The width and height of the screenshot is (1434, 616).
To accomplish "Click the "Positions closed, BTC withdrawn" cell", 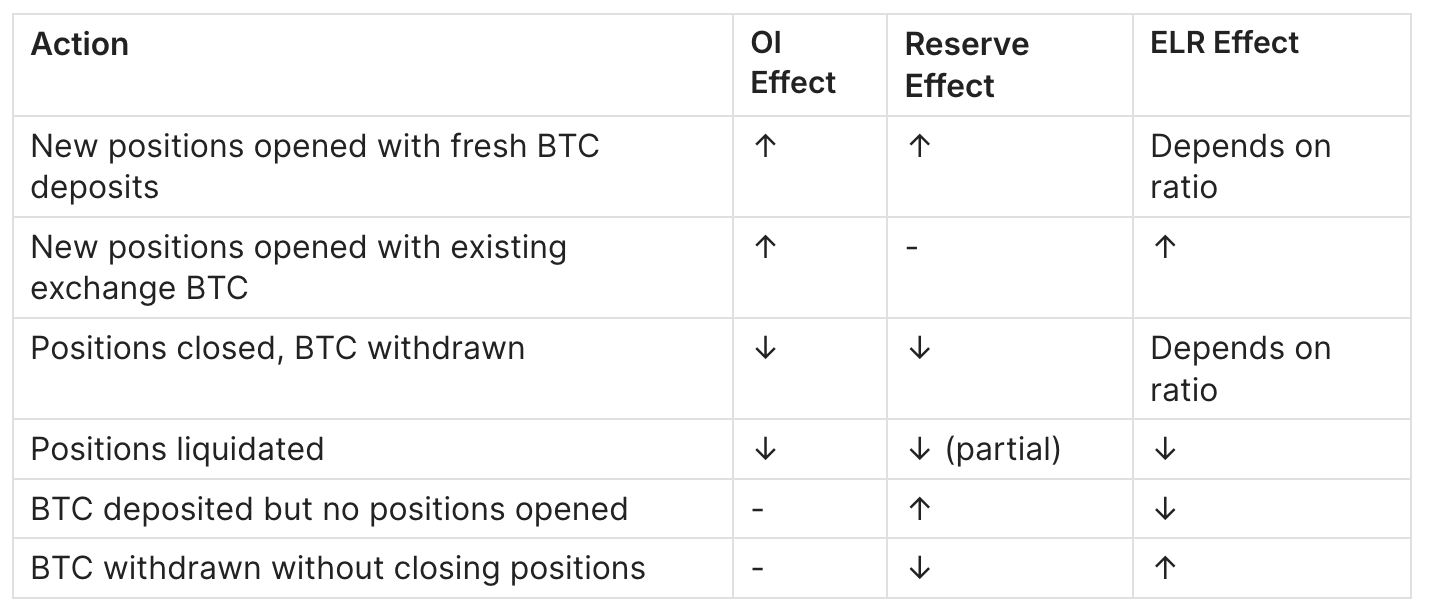I will pyautogui.click(x=277, y=348).
